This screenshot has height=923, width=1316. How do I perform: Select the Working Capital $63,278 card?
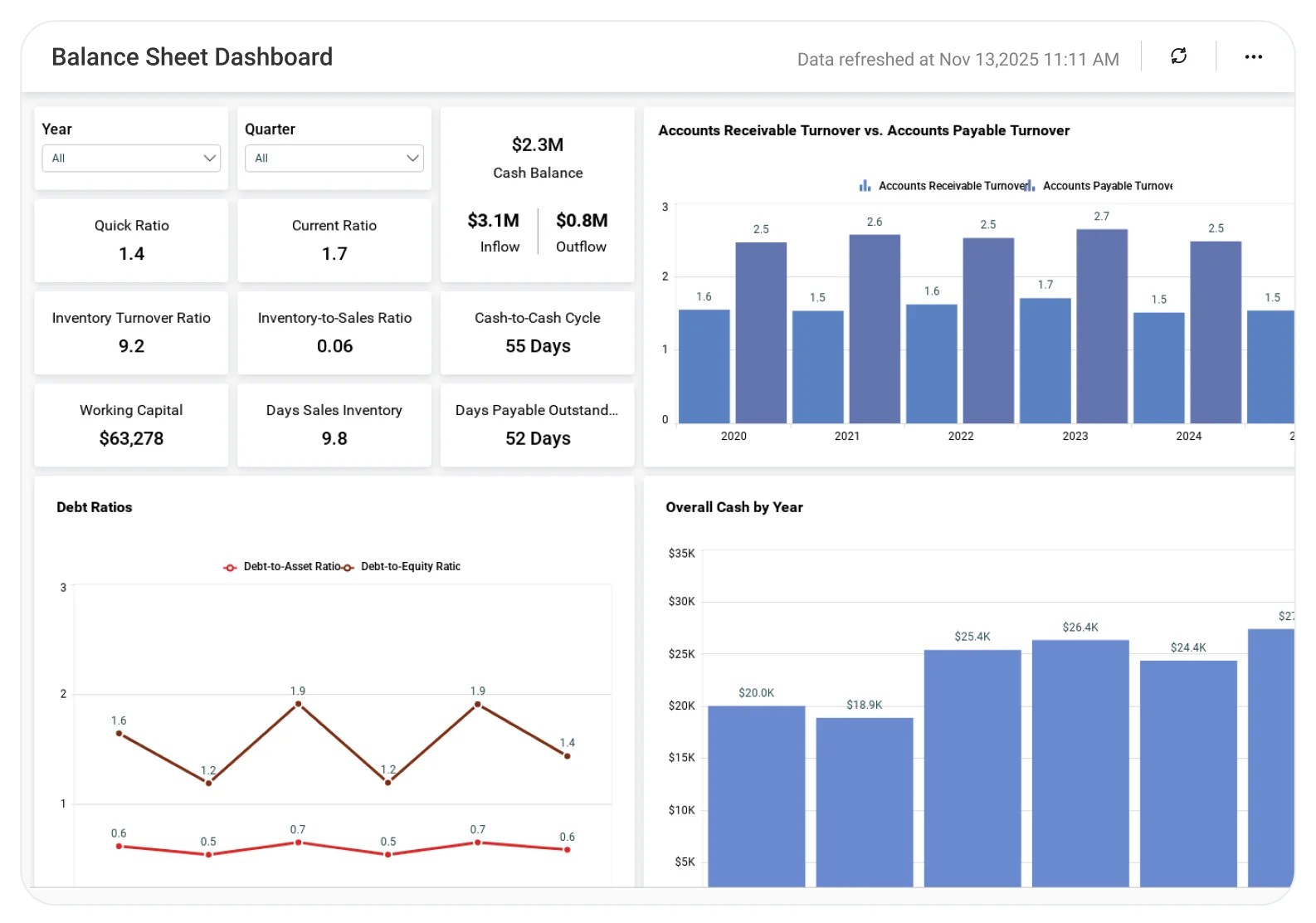click(131, 425)
